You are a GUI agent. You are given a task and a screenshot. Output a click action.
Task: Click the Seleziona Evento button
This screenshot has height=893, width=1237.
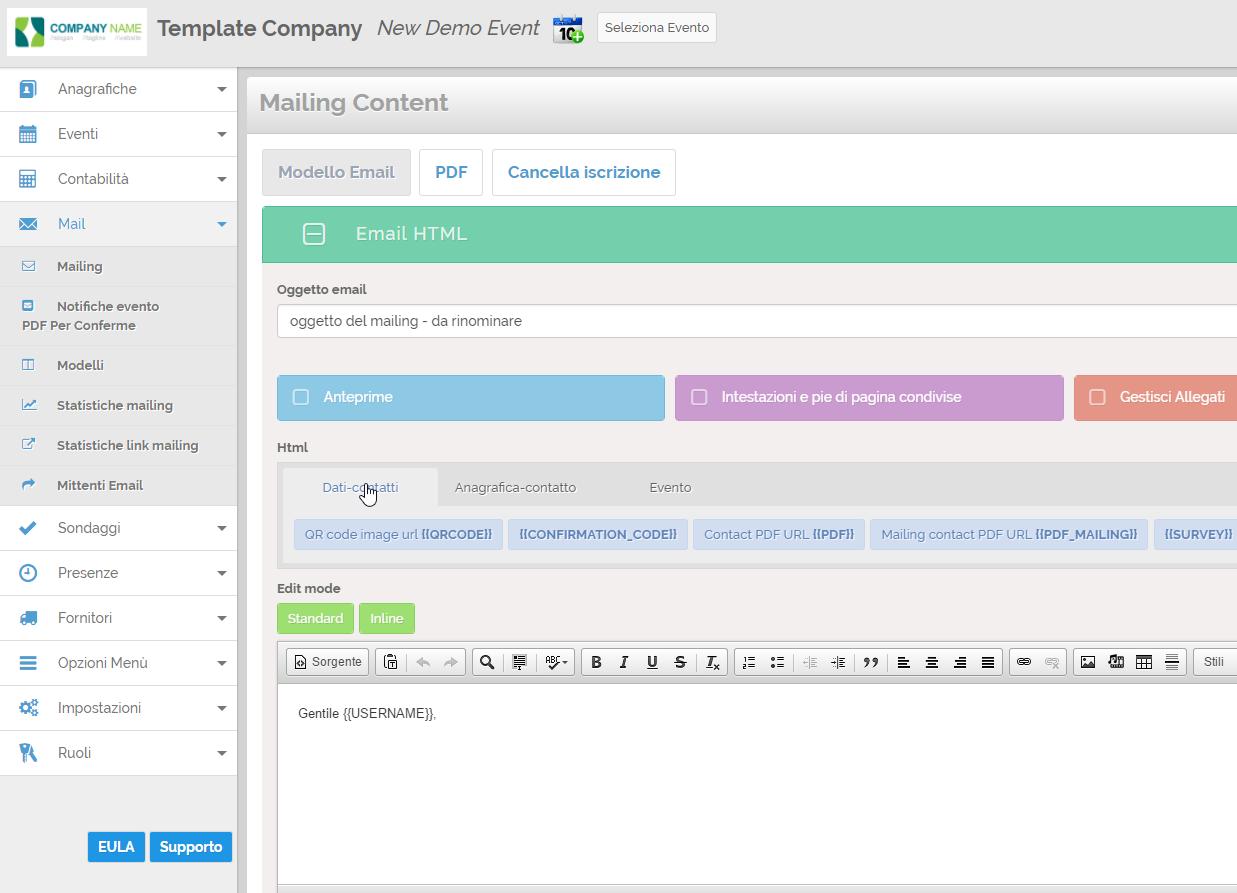click(657, 28)
